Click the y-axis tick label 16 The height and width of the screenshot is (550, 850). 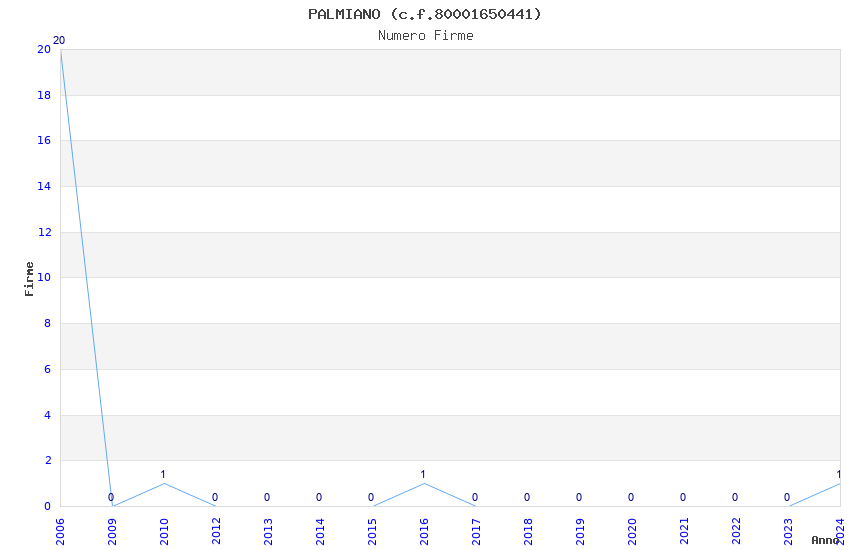click(x=44, y=140)
